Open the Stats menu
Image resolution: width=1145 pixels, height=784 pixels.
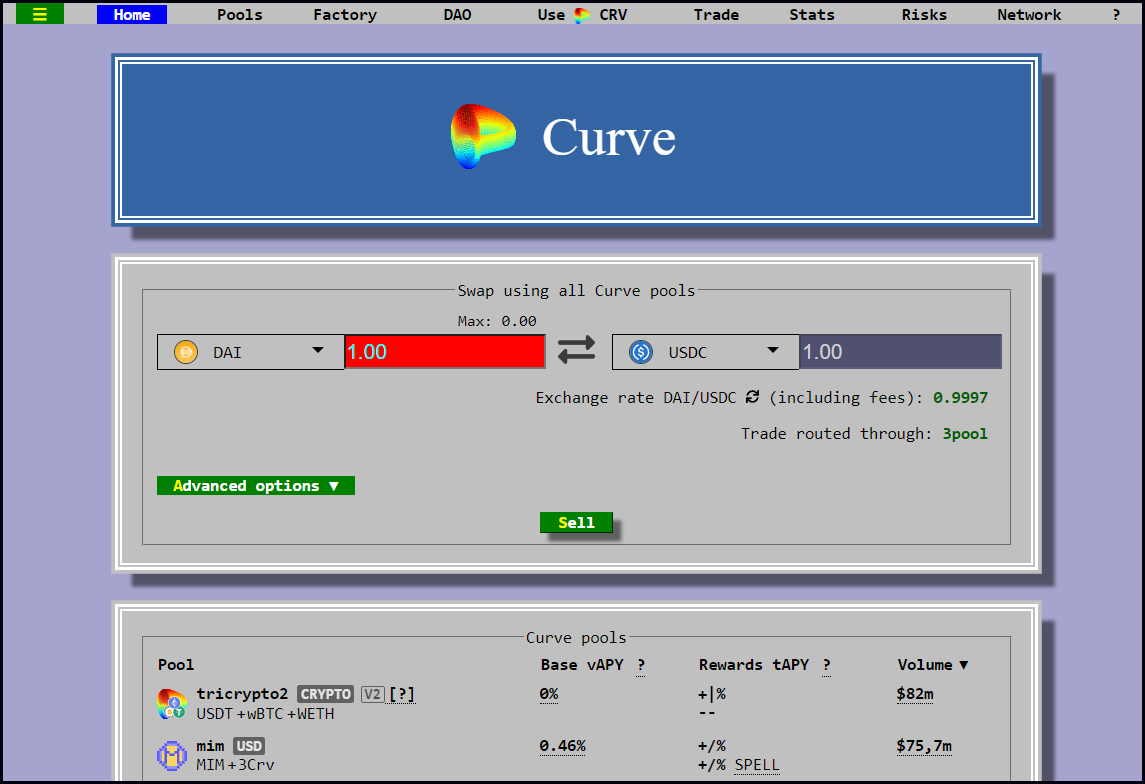coord(812,15)
